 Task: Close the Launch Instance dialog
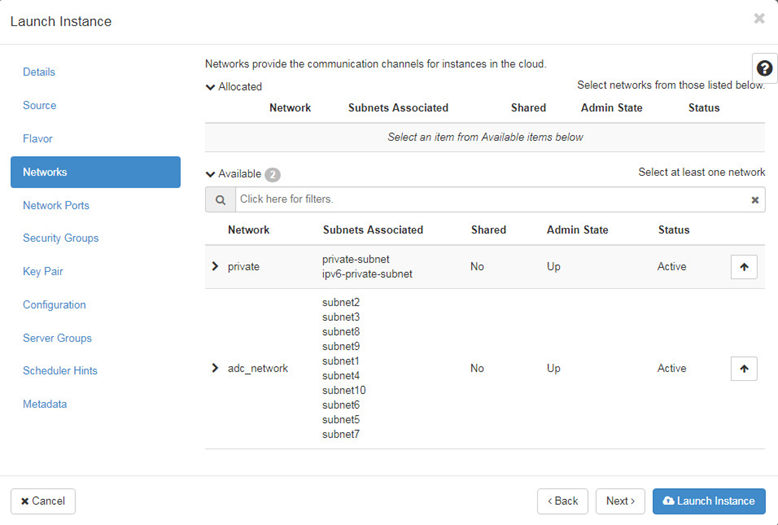coord(759,18)
